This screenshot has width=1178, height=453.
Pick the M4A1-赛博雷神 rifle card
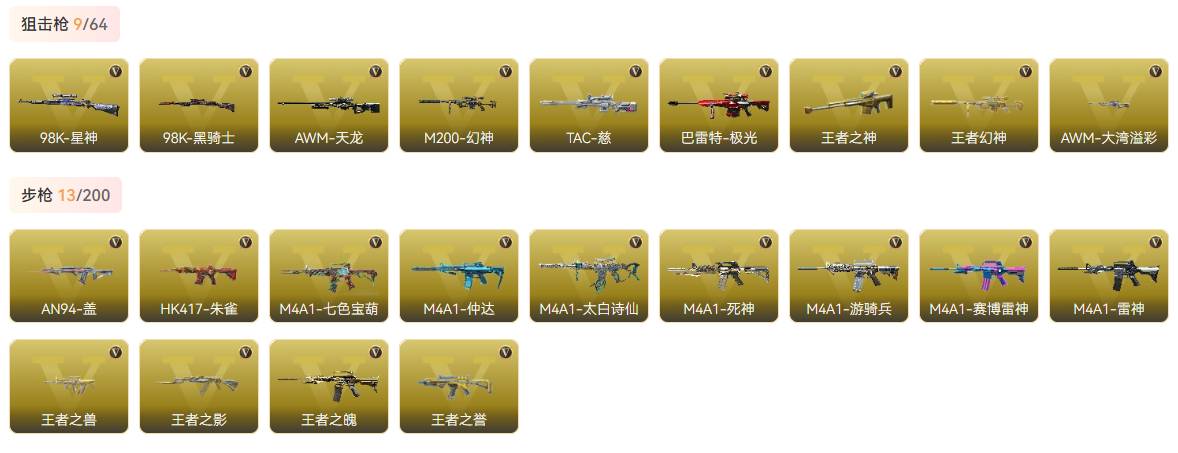979,276
